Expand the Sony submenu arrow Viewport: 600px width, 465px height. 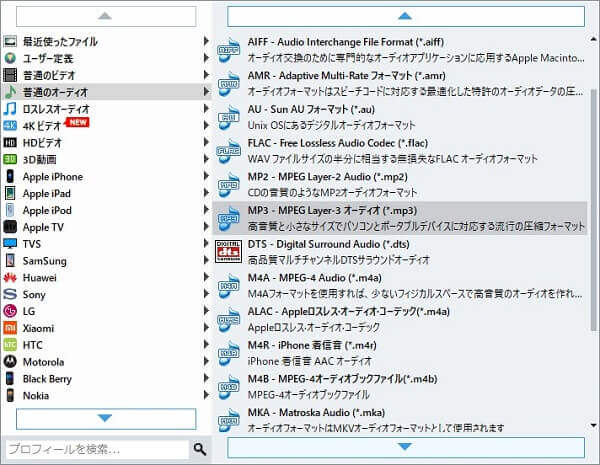click(x=206, y=294)
